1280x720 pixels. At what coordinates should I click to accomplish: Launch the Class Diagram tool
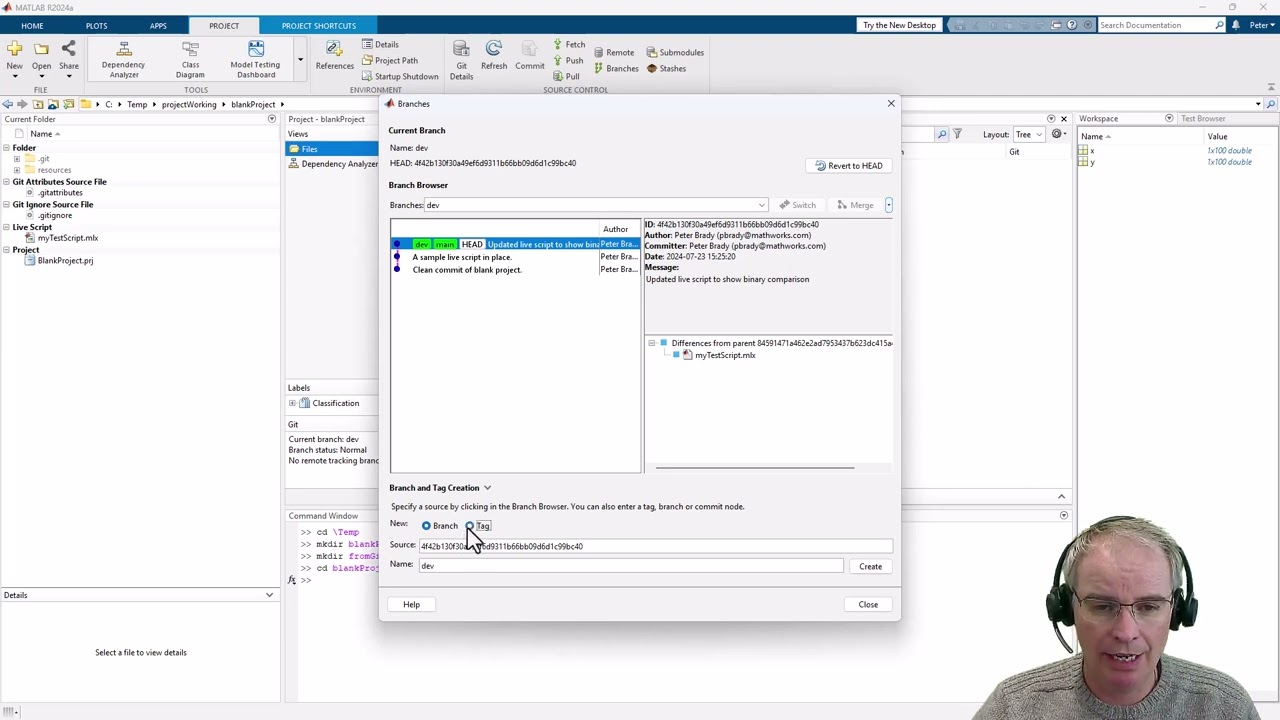point(190,58)
